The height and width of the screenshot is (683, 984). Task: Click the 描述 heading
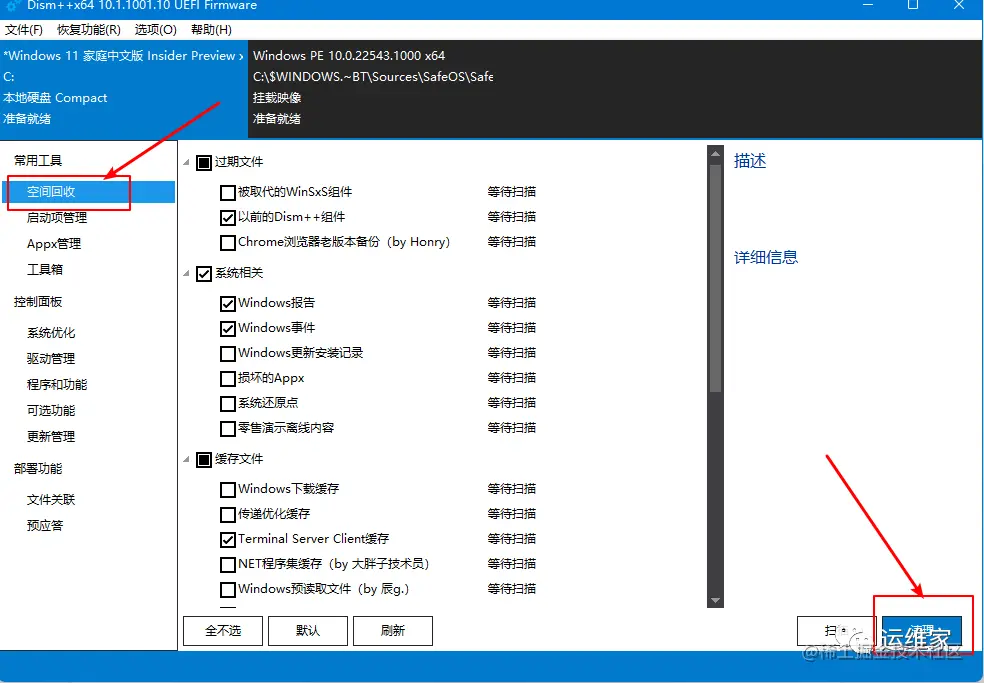pos(750,161)
